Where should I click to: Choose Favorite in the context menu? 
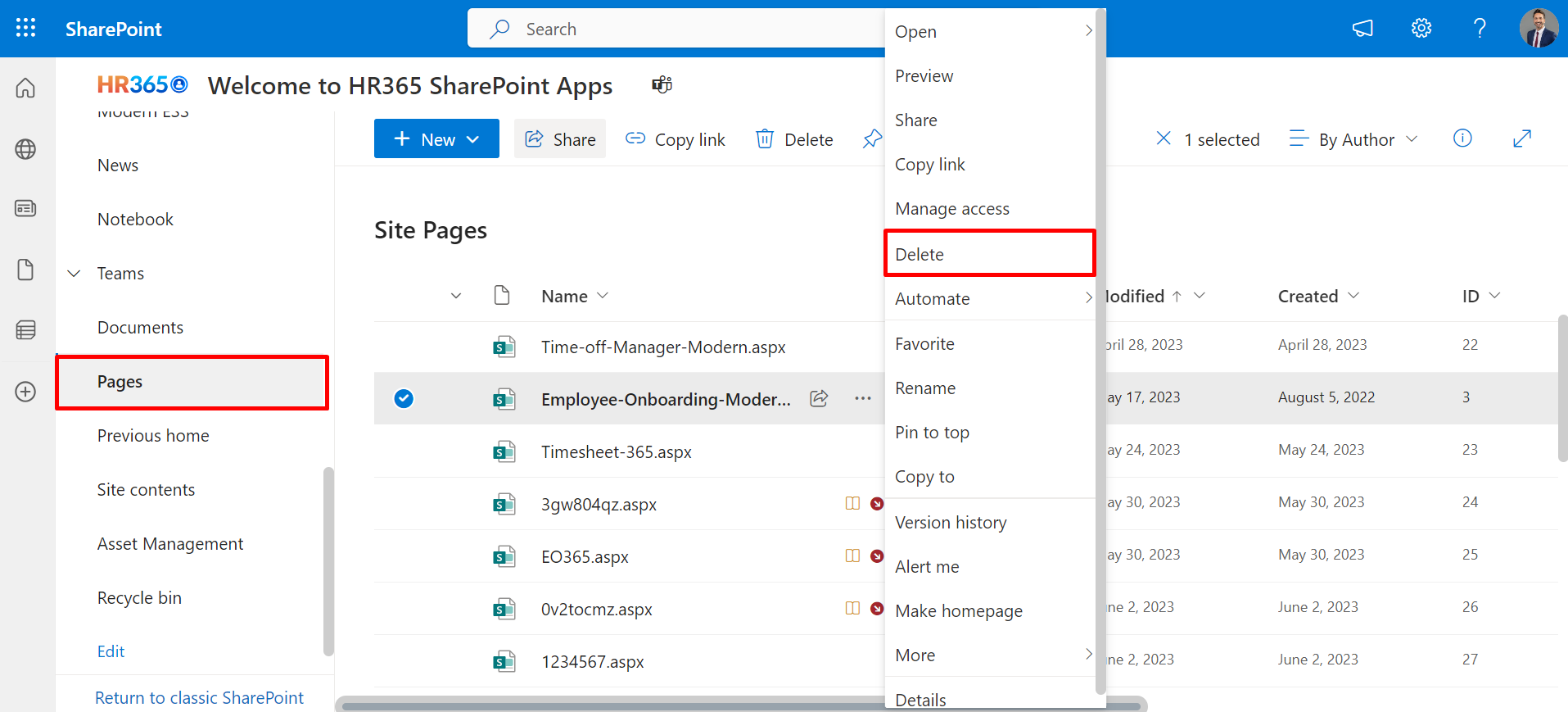point(990,343)
